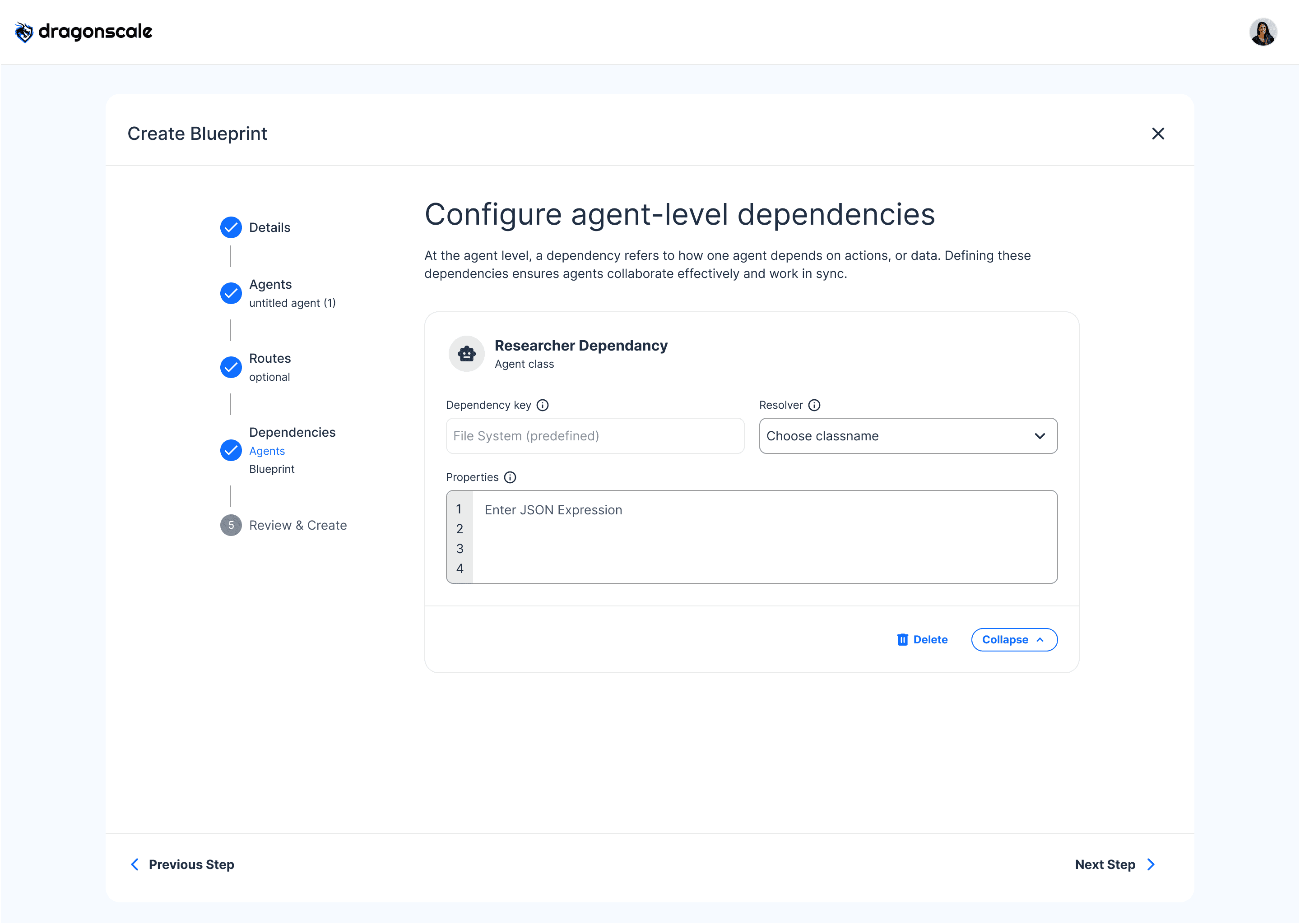The width and height of the screenshot is (1300, 924).
Task: Click the step 5 Review & Create
Action: point(297,526)
